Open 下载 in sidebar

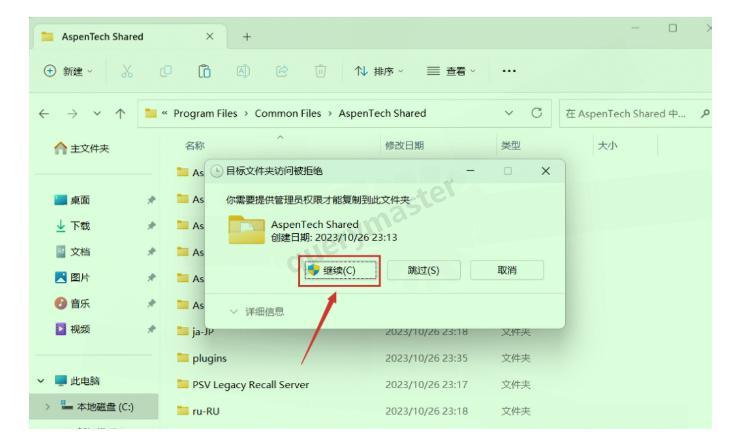coord(72,226)
